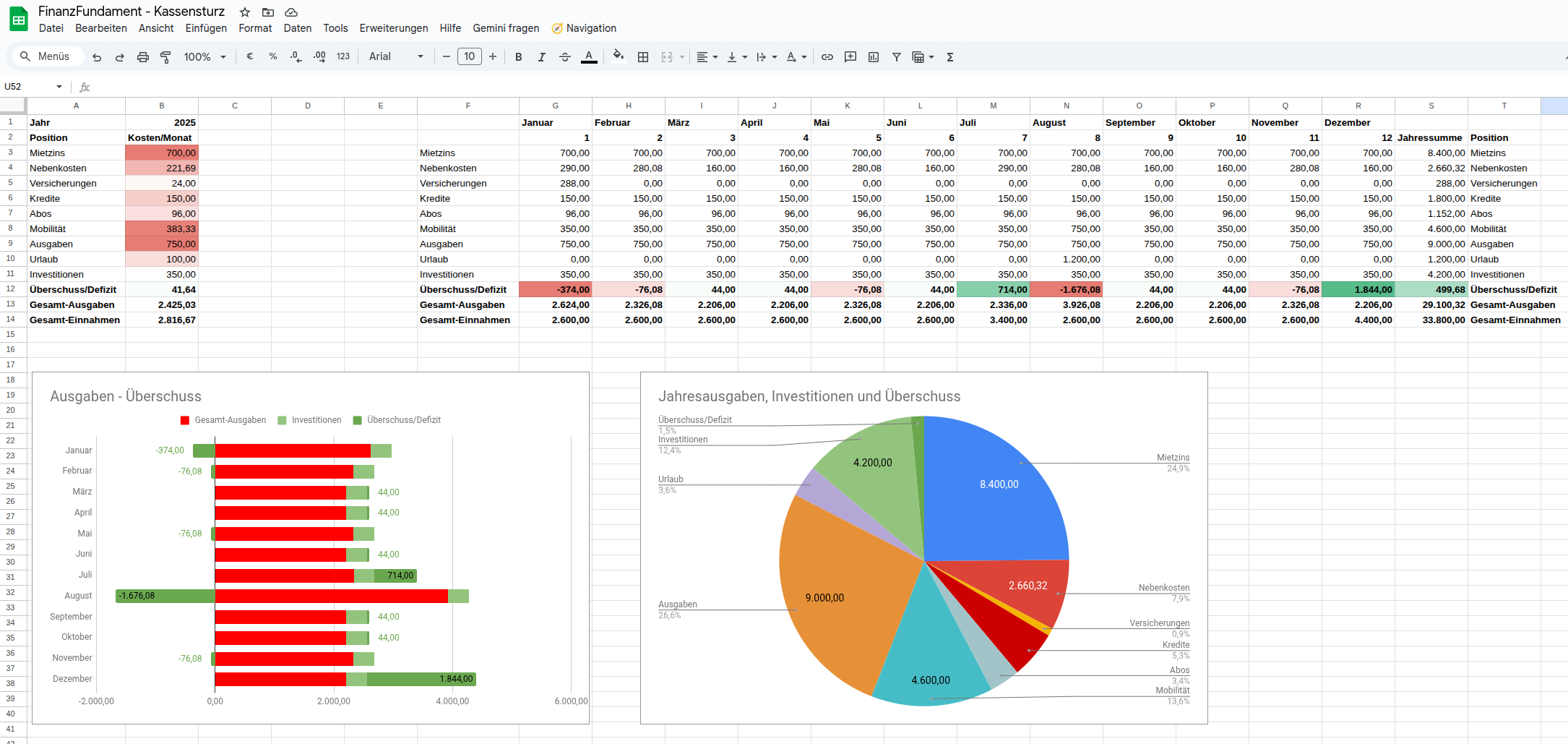Open the fill color picker
Image resolution: width=1568 pixels, height=744 pixels.
[619, 56]
